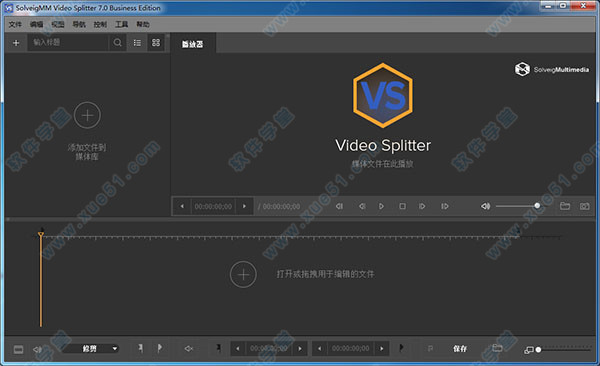Decrease the fragment start time
Image resolution: width=600 pixels, height=366 pixels.
tap(238, 349)
